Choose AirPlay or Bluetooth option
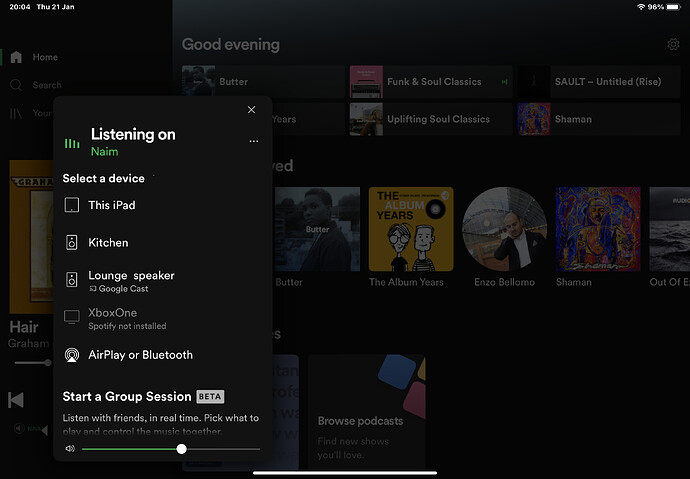 point(163,355)
